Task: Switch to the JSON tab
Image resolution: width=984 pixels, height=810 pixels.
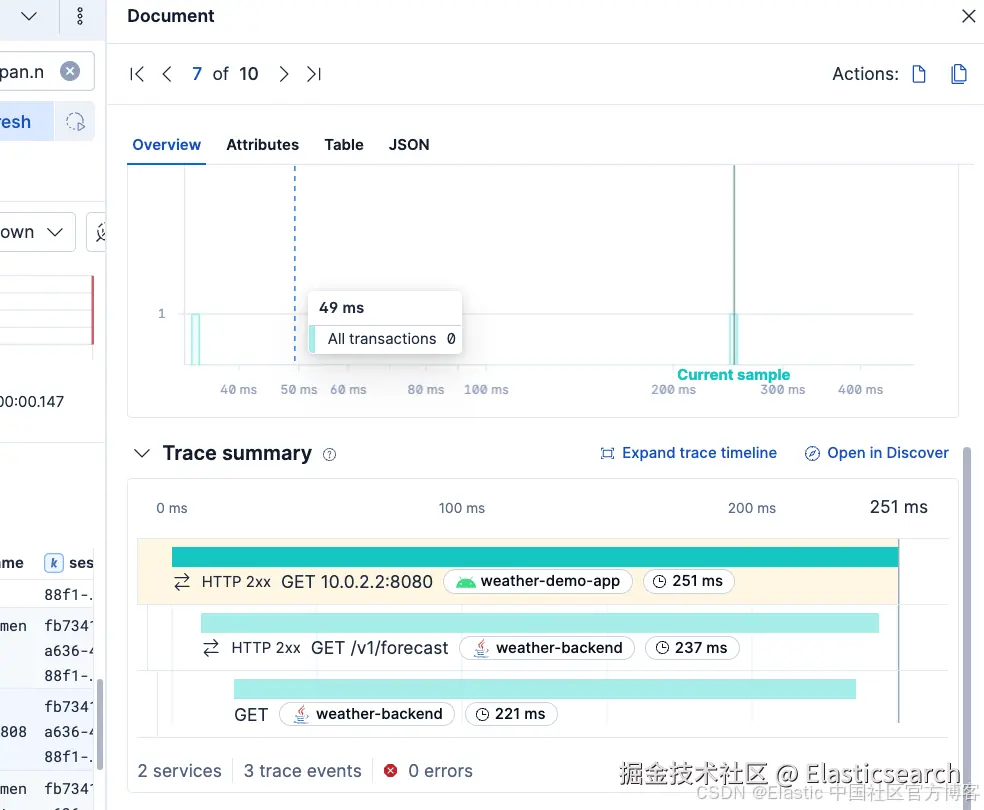Action: 409,145
